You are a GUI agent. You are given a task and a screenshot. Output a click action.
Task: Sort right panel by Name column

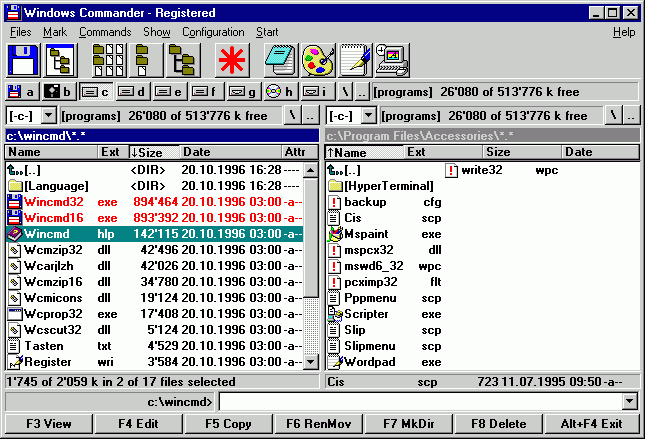coord(364,152)
